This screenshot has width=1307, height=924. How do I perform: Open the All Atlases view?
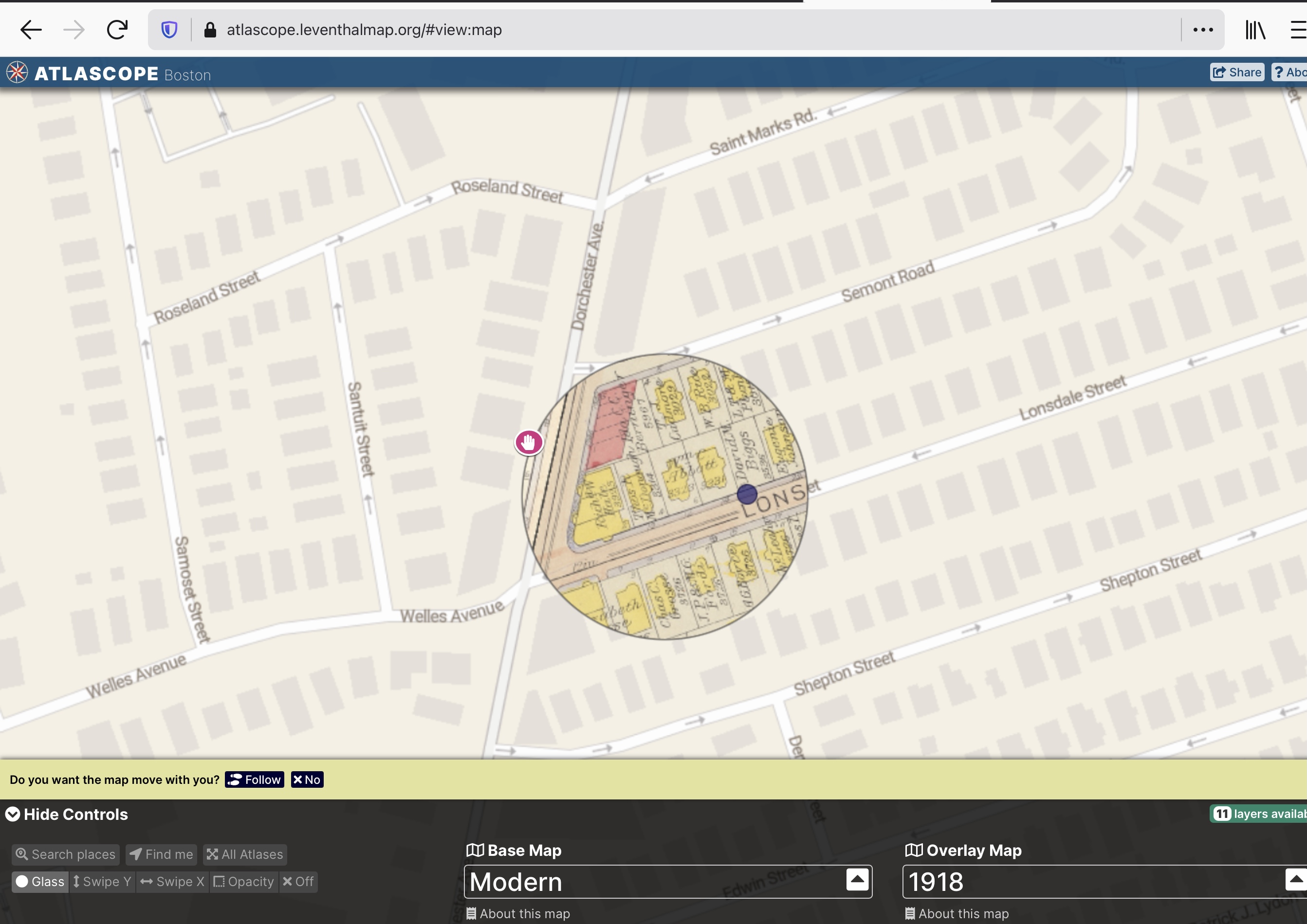[245, 854]
